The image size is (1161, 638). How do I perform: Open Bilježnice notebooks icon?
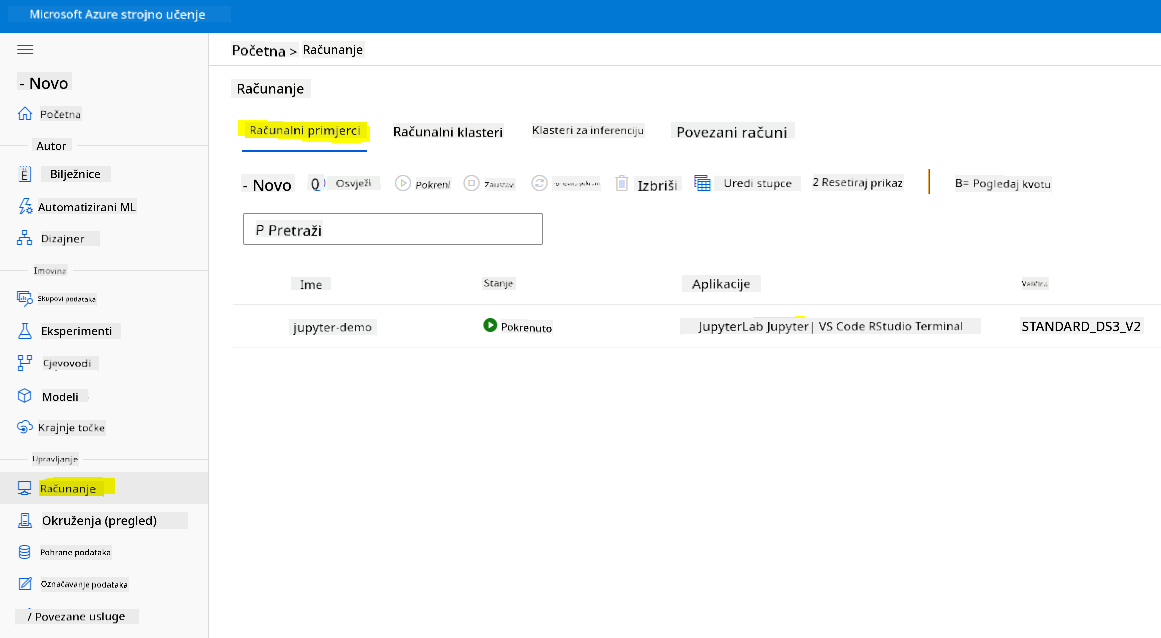[25, 174]
